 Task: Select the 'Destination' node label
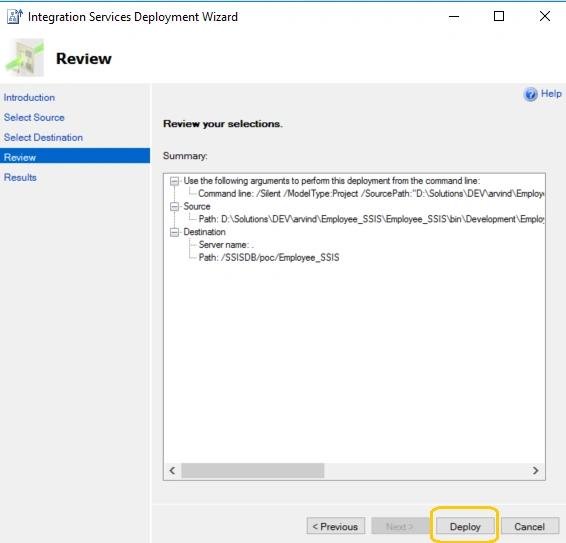pyautogui.click(x=204, y=232)
